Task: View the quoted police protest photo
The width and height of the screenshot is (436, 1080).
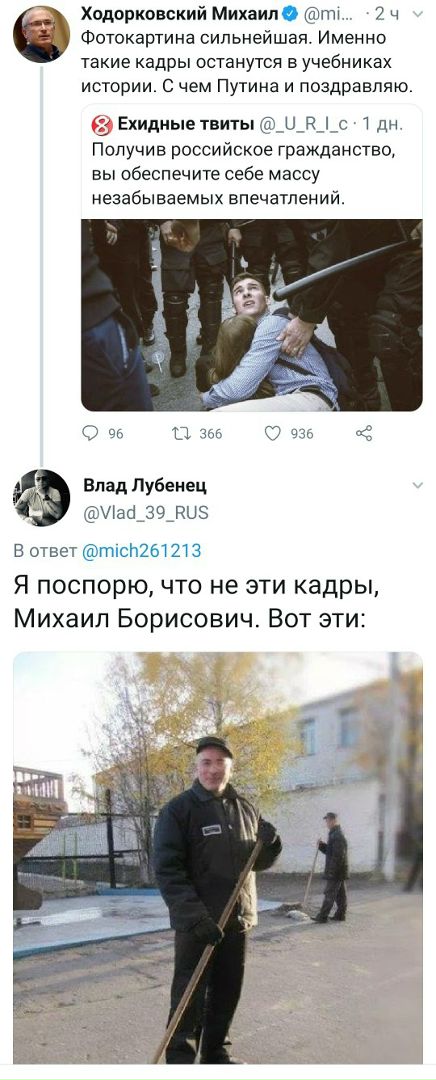Action: (x=251, y=315)
